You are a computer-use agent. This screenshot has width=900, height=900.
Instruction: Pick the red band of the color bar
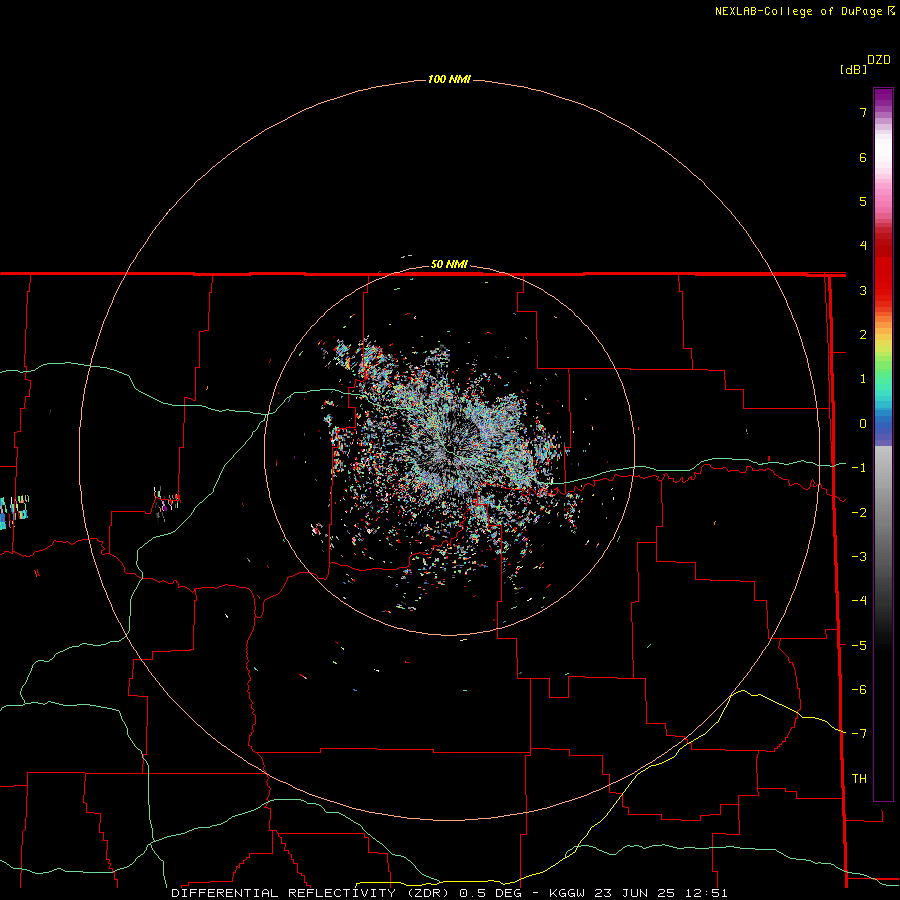tap(883, 276)
